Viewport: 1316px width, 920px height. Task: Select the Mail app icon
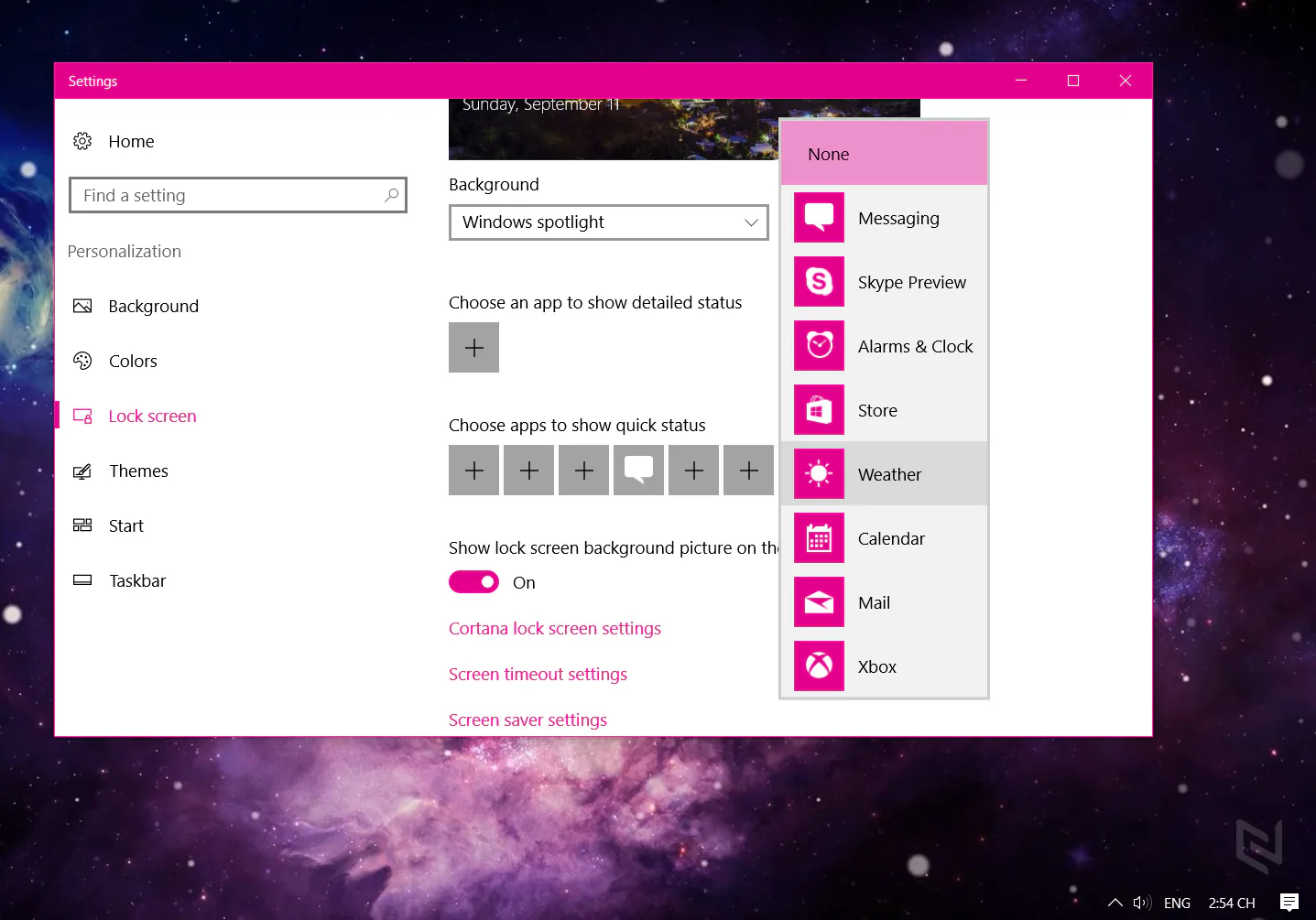[819, 602]
